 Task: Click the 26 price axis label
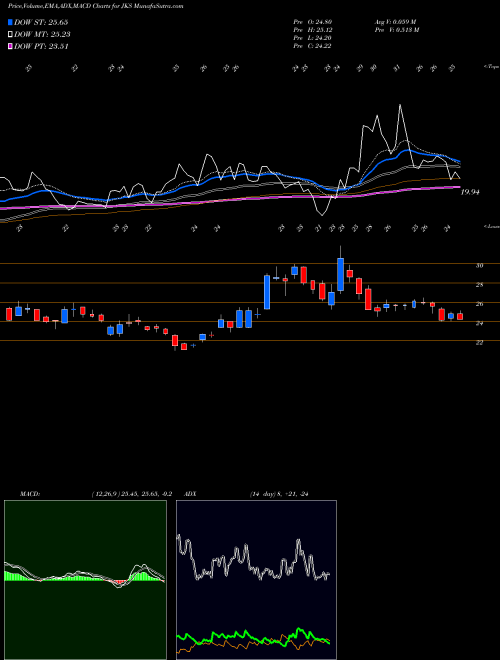479,304
